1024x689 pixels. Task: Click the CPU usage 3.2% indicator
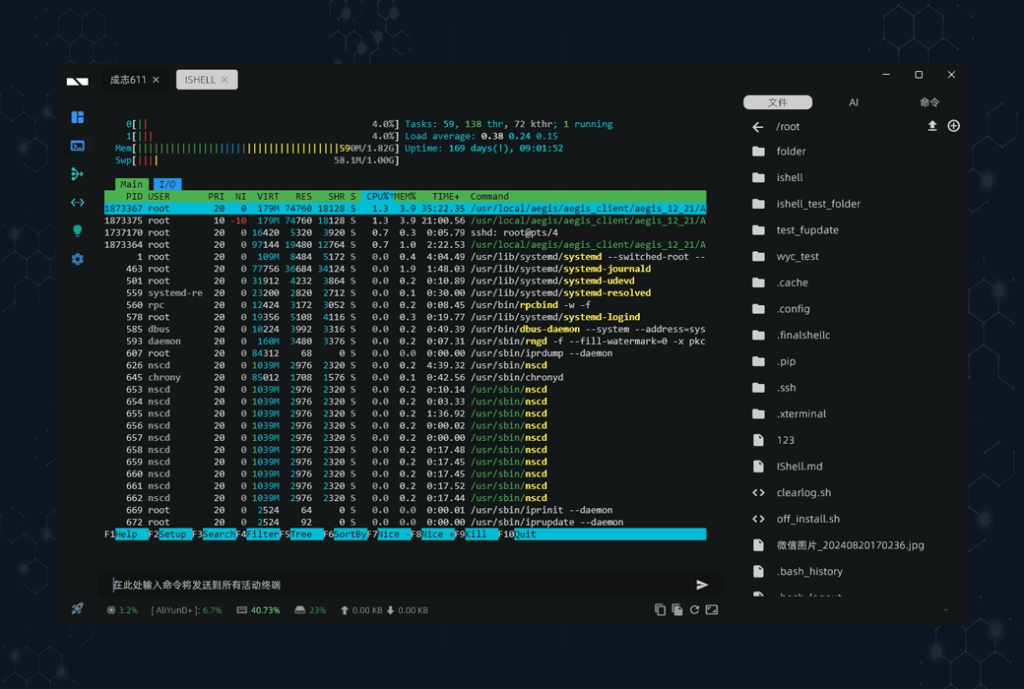[x=123, y=610]
